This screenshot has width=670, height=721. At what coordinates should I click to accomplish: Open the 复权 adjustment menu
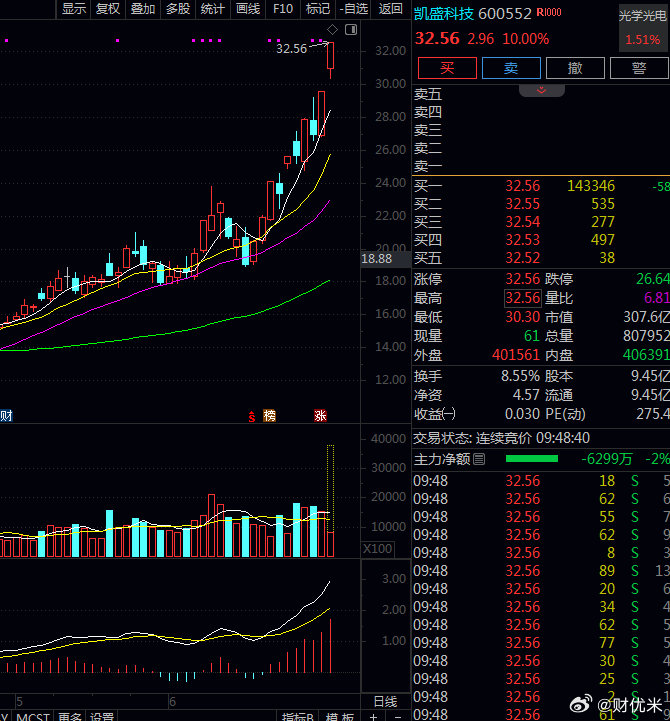[108, 9]
